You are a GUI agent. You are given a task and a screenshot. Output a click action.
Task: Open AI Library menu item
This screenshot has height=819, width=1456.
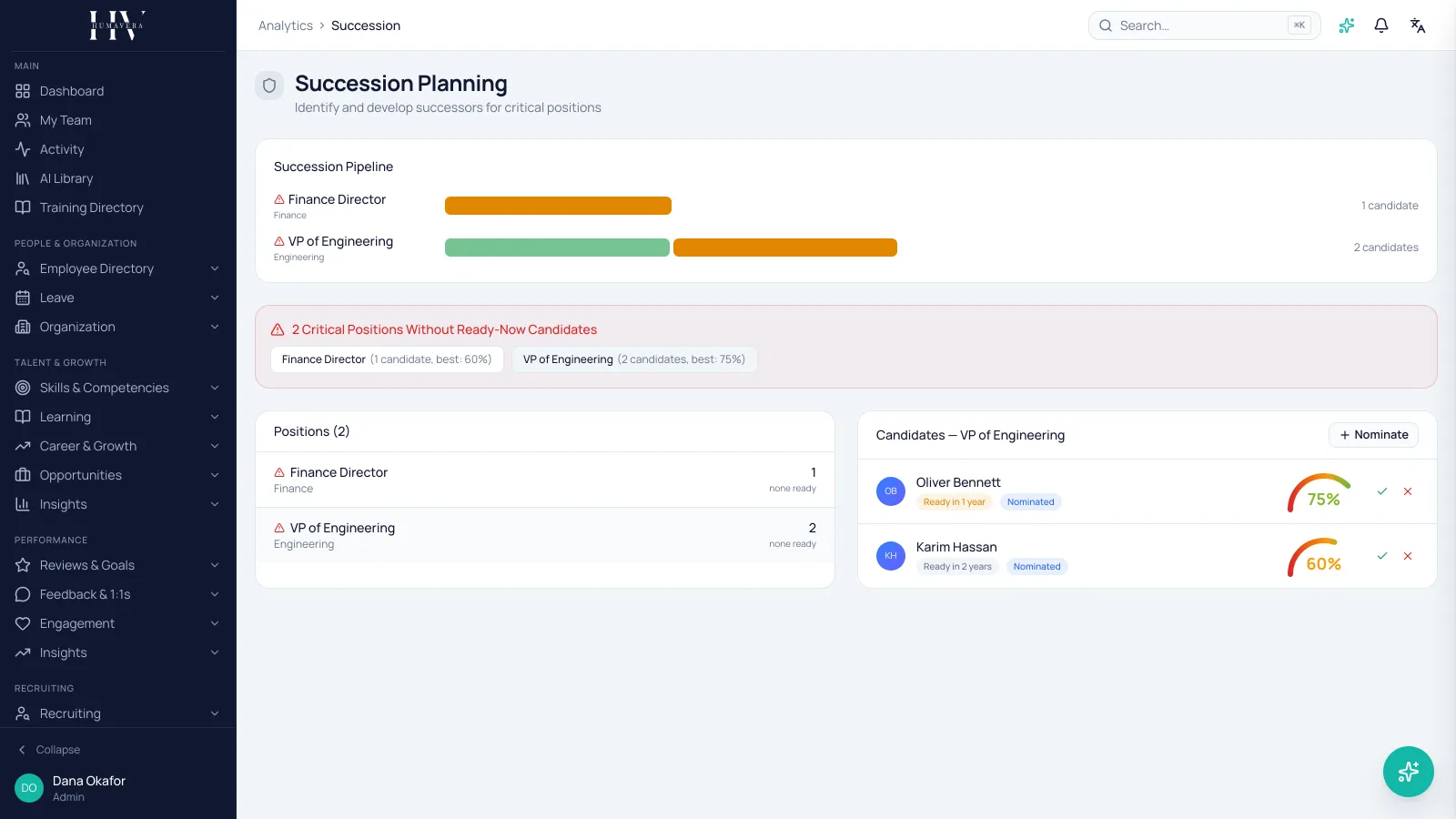pyautogui.click(x=118, y=178)
